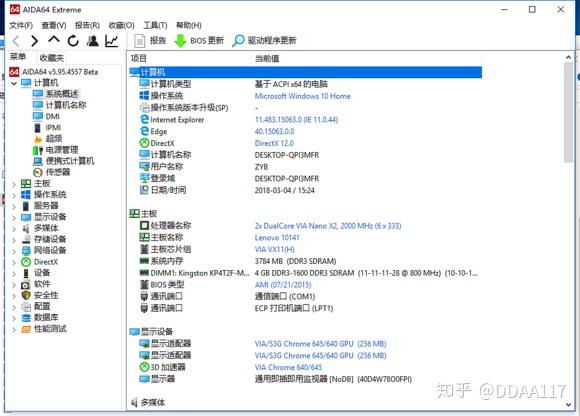
Task: Click the 报告 report icon
Action: coord(139,41)
